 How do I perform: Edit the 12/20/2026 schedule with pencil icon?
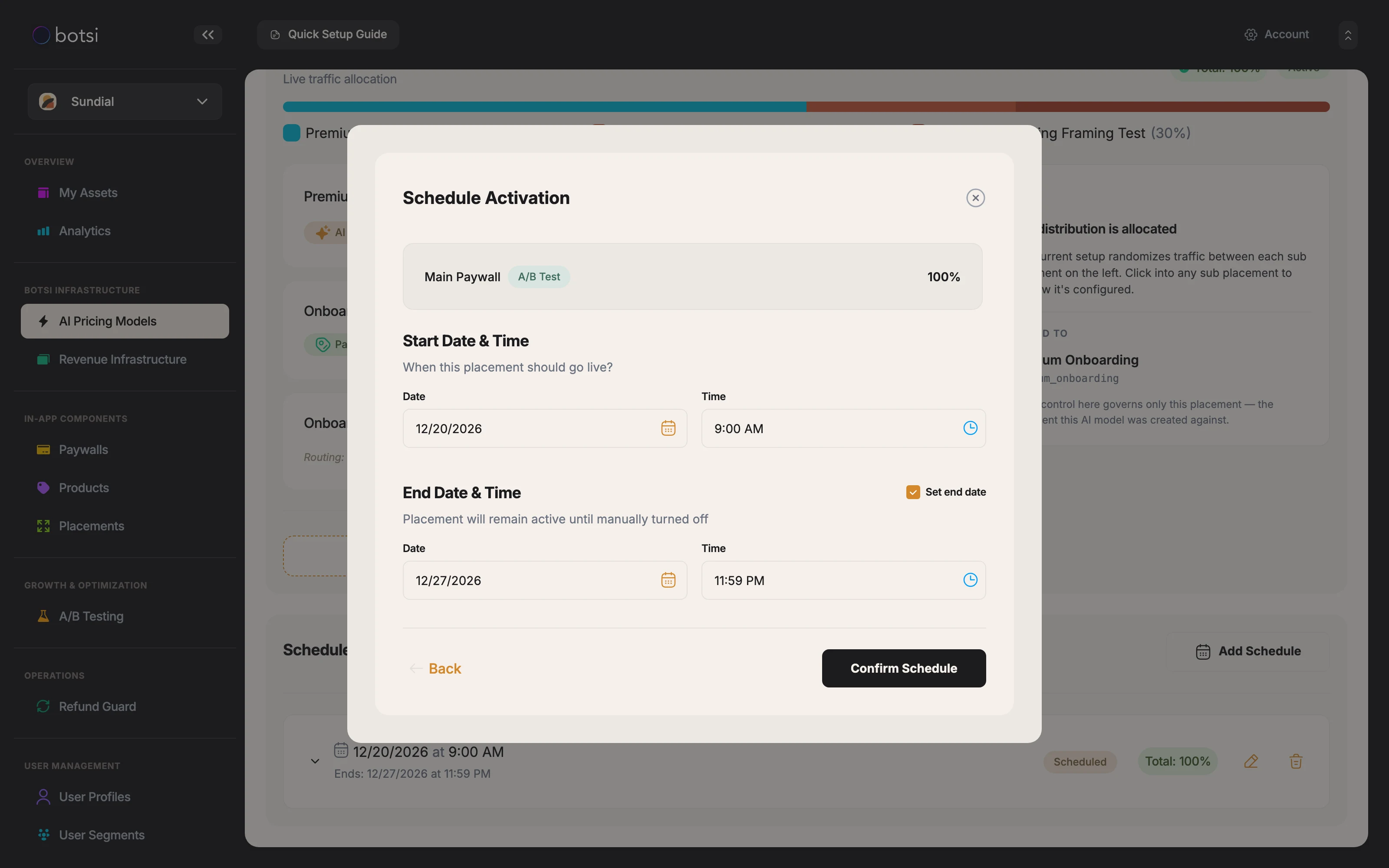[1251, 762]
